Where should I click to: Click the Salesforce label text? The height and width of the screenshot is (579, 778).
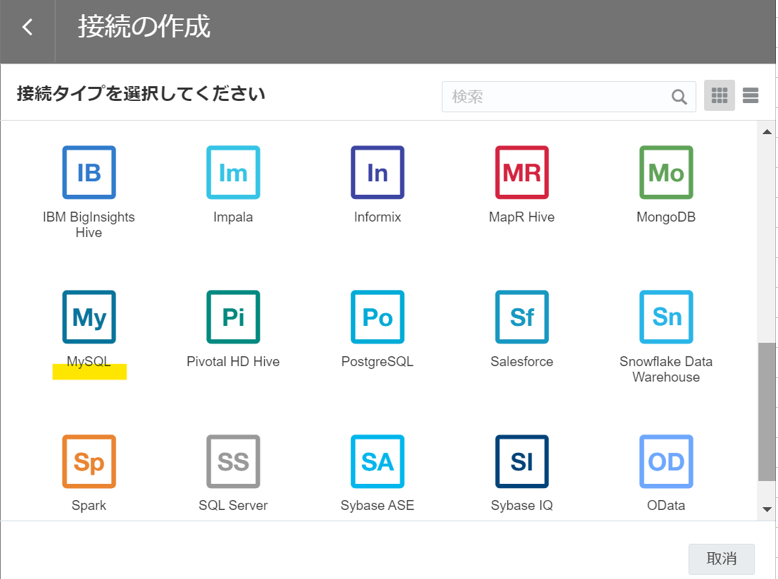point(522,361)
